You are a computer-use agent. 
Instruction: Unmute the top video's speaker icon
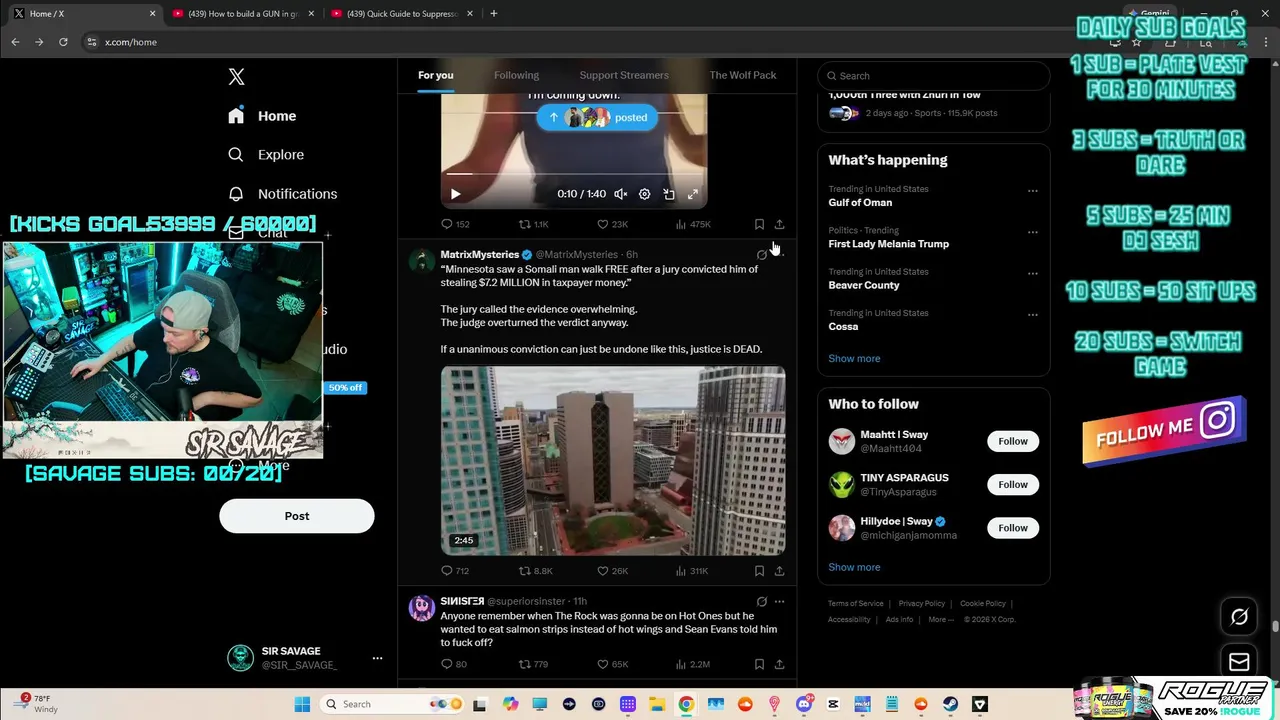tap(620, 194)
